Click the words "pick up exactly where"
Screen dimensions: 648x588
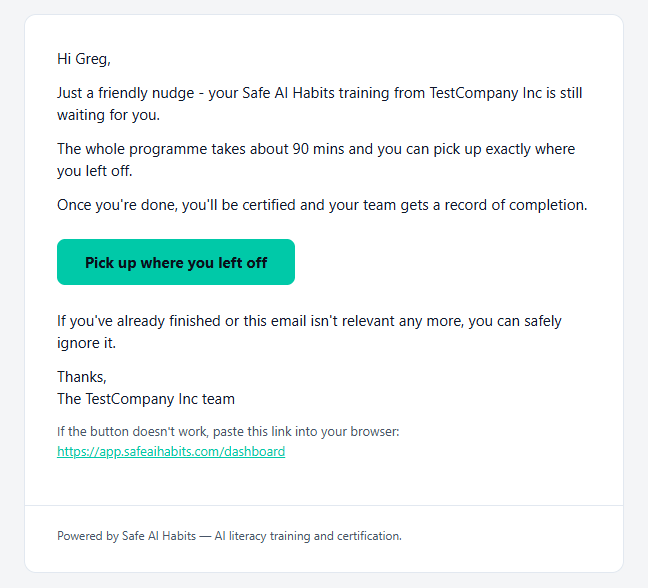pos(504,149)
